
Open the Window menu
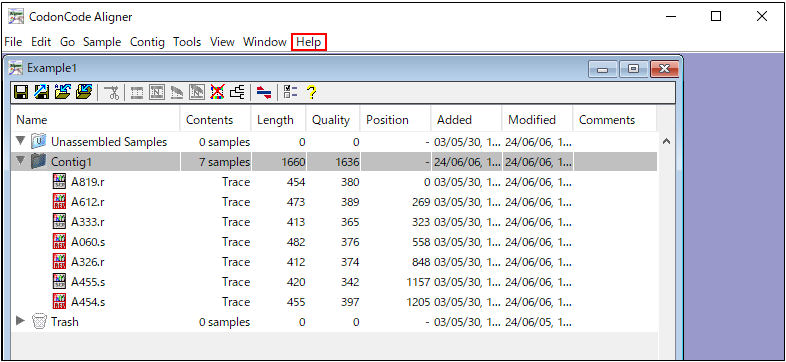(x=265, y=42)
